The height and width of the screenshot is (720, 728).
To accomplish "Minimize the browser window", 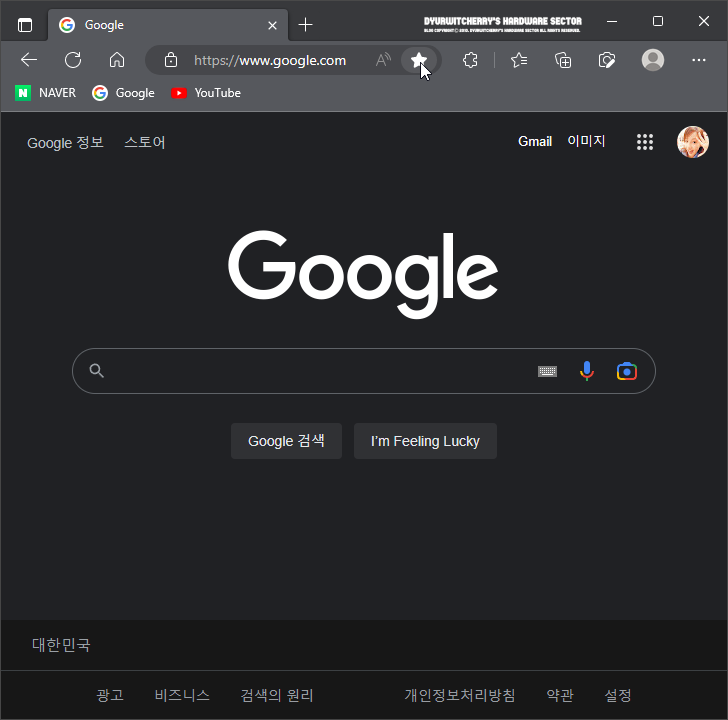I will (612, 21).
